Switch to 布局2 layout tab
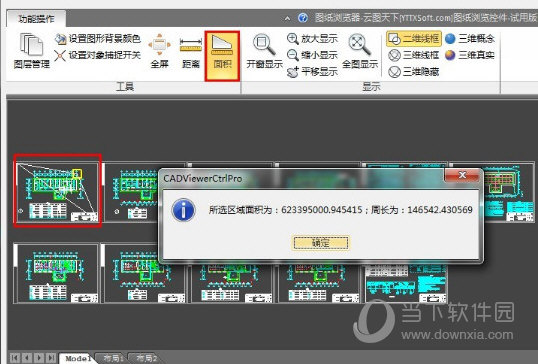 coord(146,359)
